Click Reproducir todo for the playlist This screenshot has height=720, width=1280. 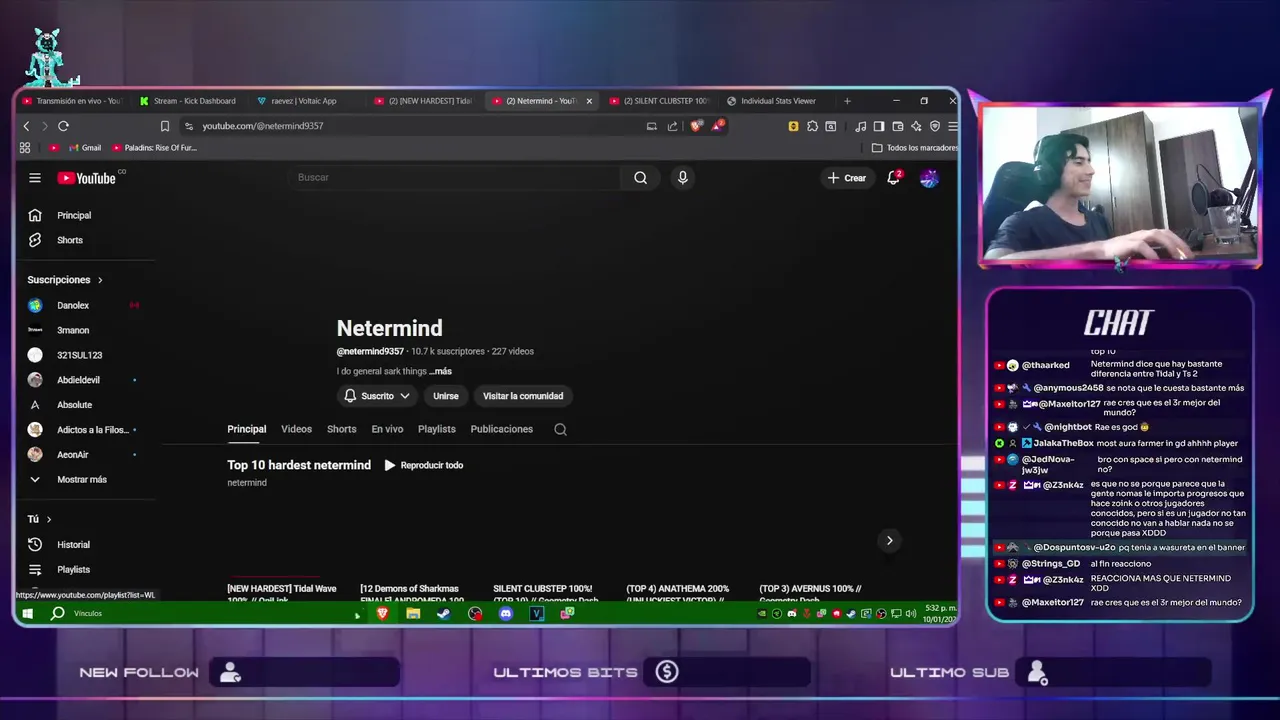423,465
